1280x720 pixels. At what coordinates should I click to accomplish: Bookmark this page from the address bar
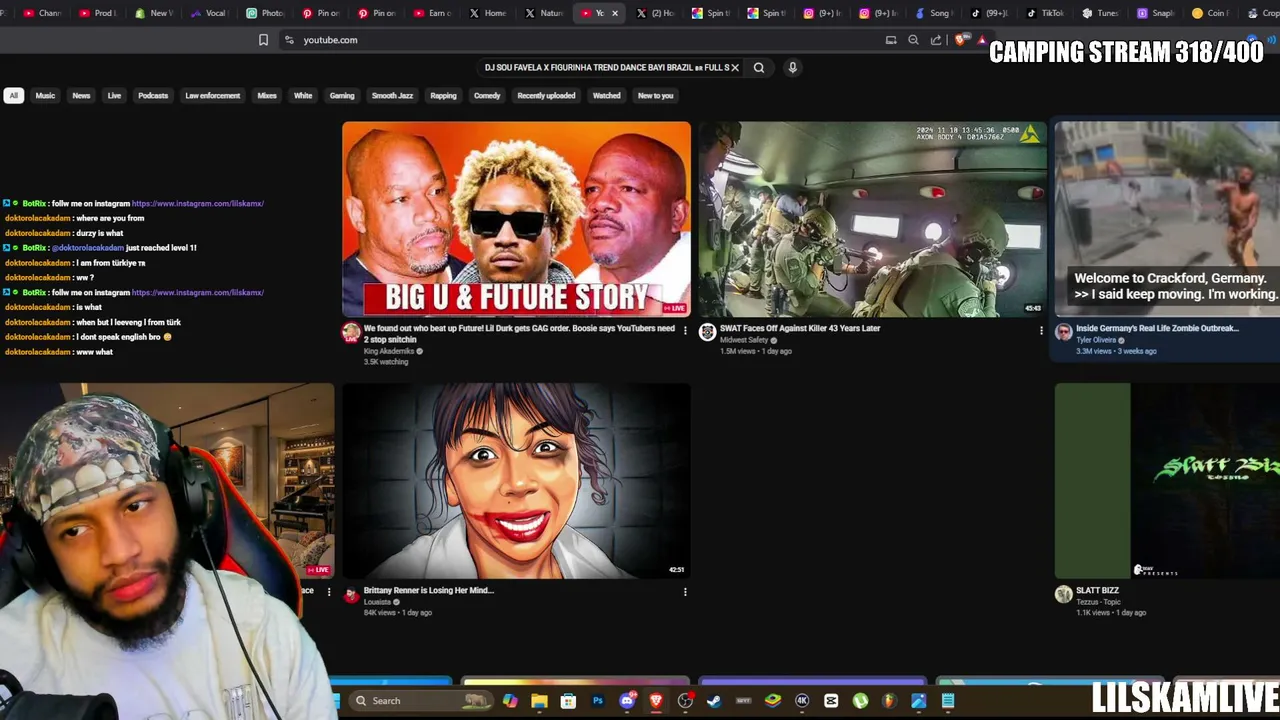pyautogui.click(x=263, y=40)
